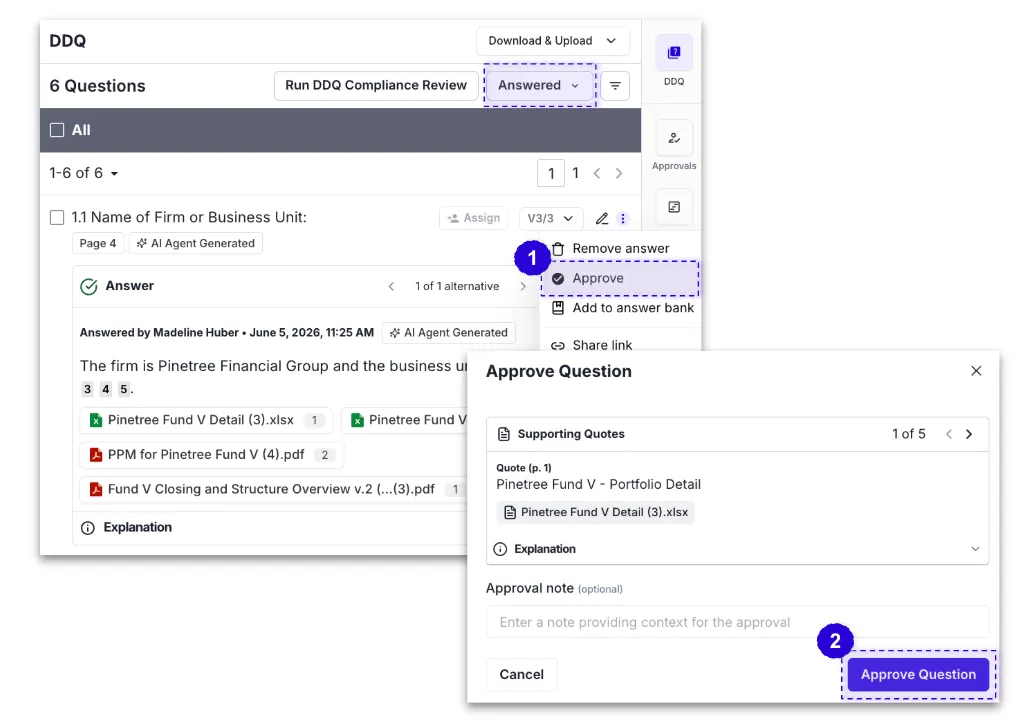Screen dimensions: 1024x722
Task: Close the Approve Question dialog
Action: coord(976,371)
